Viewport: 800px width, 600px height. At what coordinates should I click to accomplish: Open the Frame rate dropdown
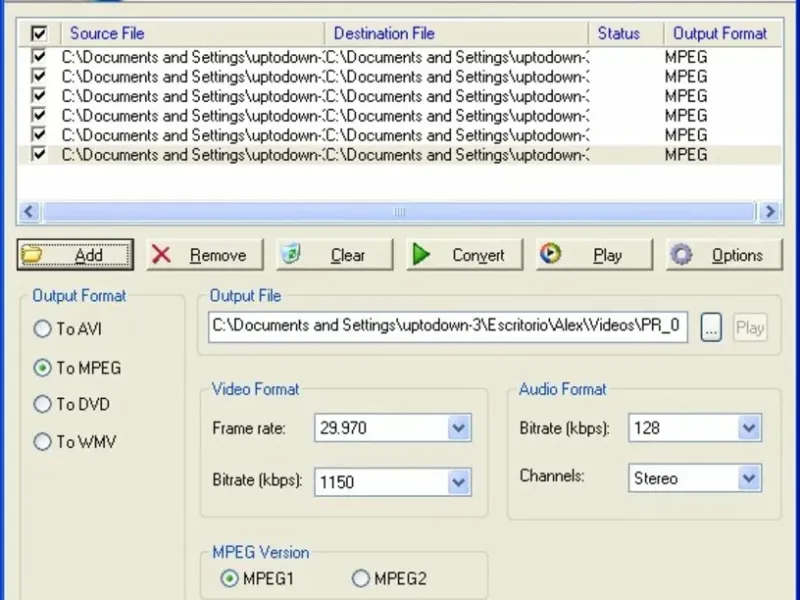pos(459,428)
